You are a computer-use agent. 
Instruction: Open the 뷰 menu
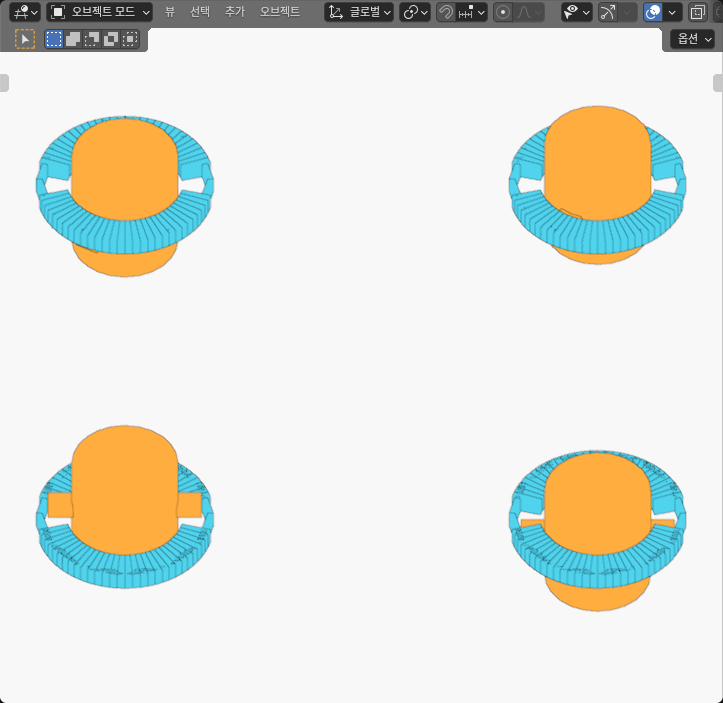point(170,12)
